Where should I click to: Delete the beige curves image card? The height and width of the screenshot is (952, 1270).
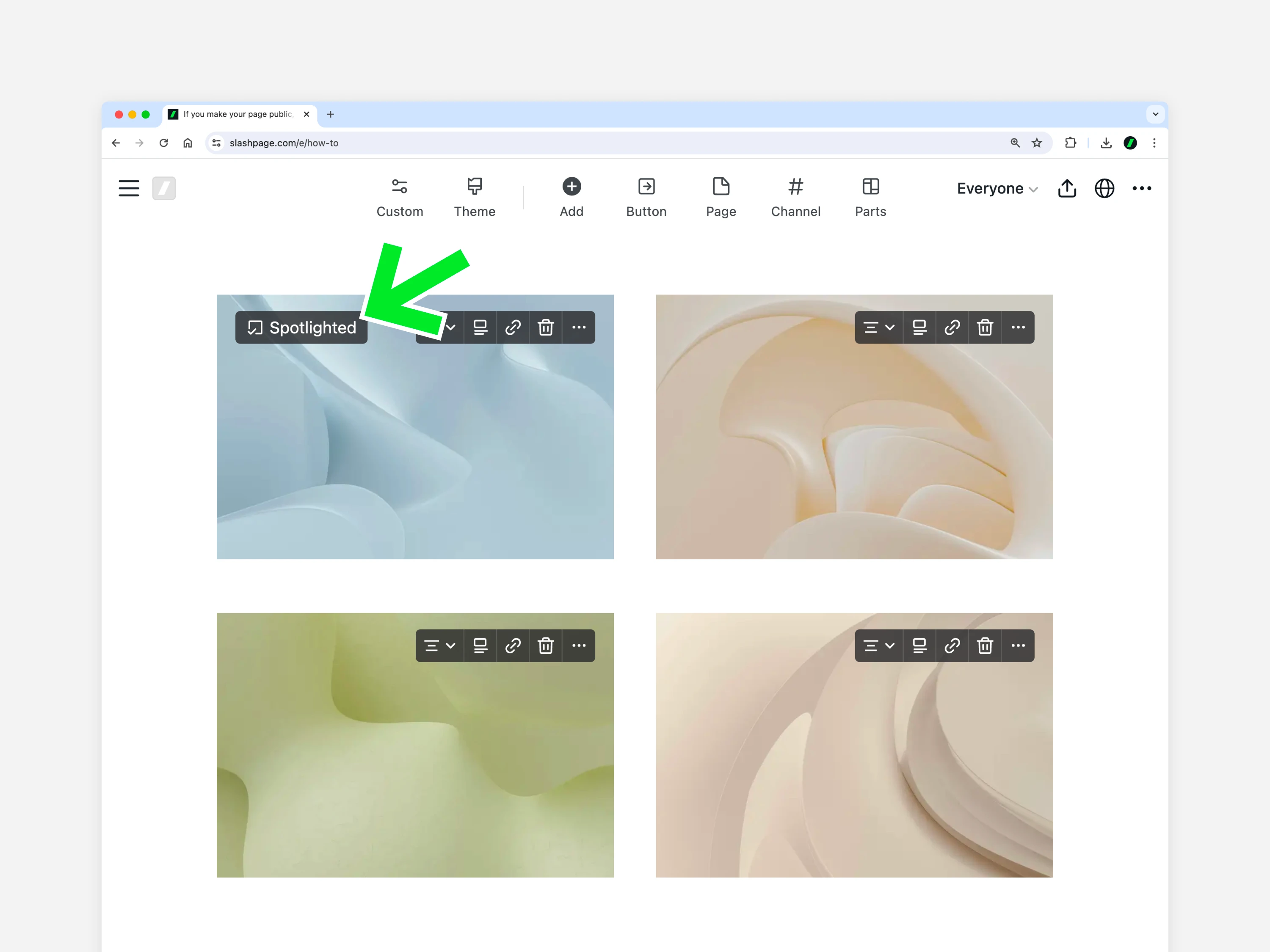pyautogui.click(x=985, y=646)
